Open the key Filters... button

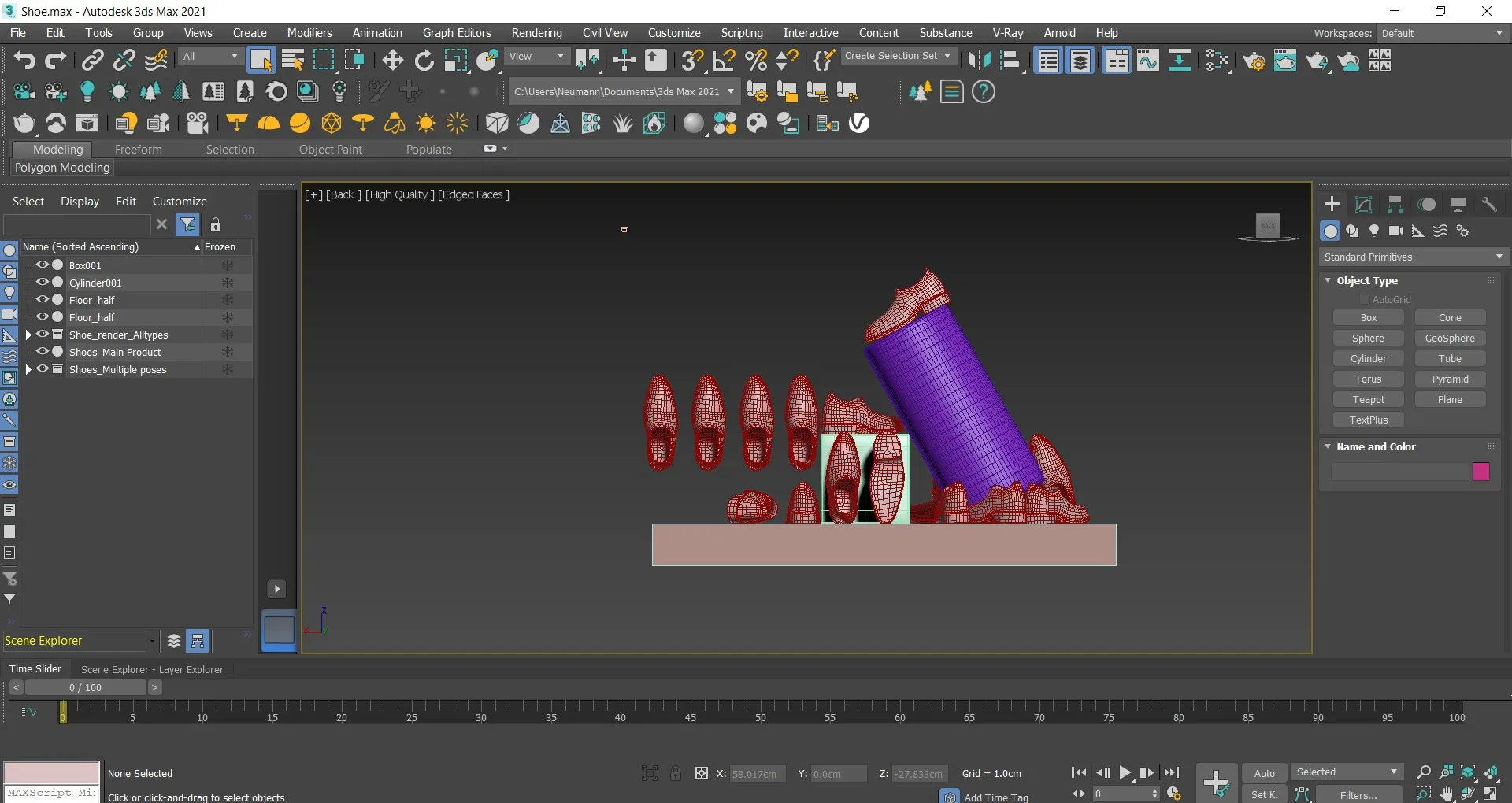[1358, 794]
